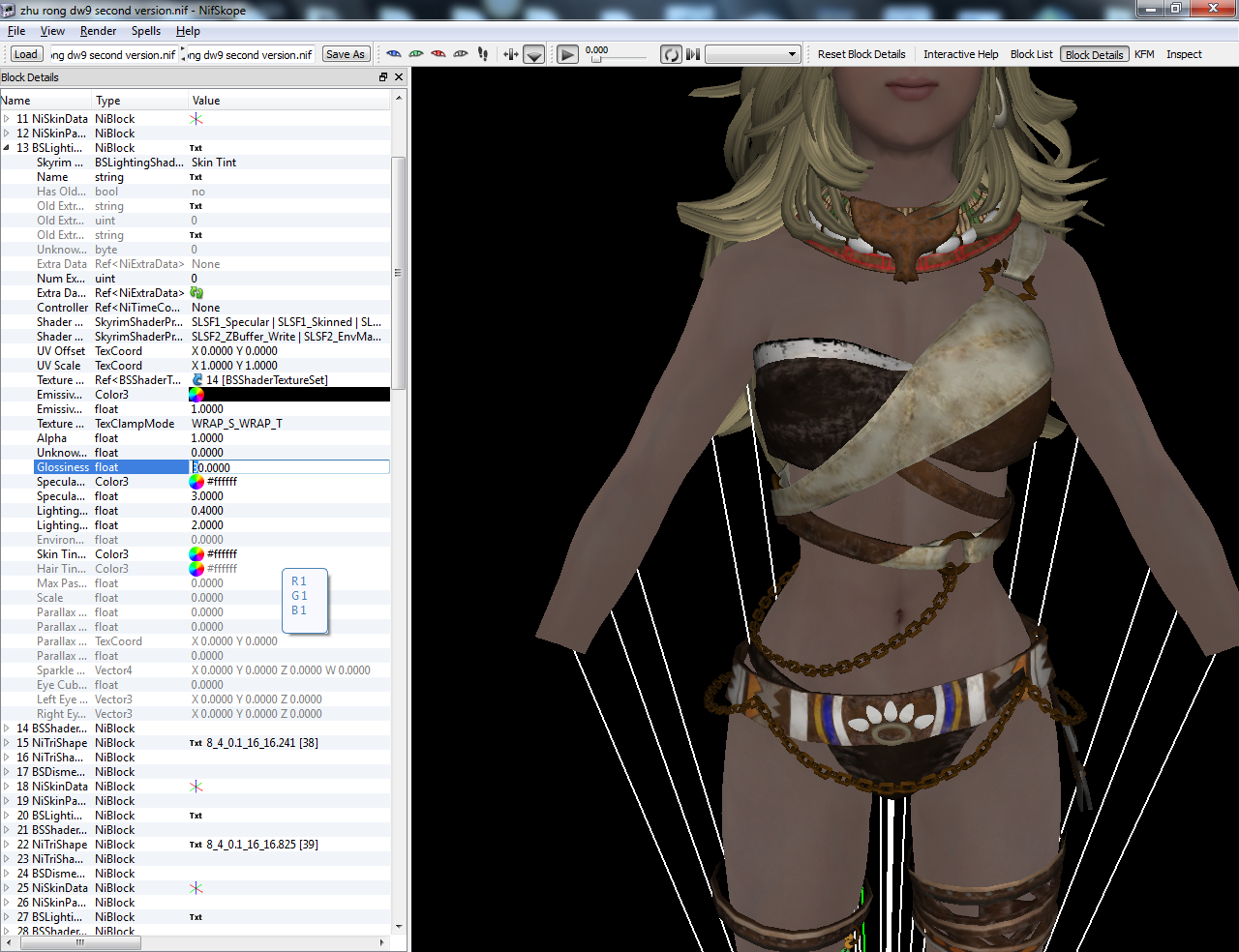Image resolution: width=1239 pixels, height=952 pixels.
Task: Click the skin data icon in row 18
Action: 196,787
